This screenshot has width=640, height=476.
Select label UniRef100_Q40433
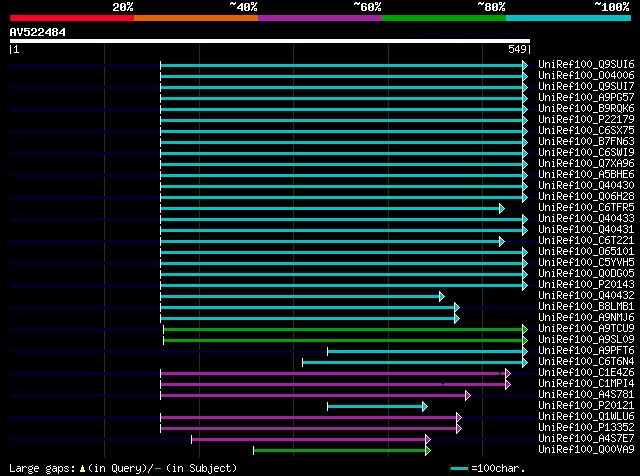[x=586, y=218]
